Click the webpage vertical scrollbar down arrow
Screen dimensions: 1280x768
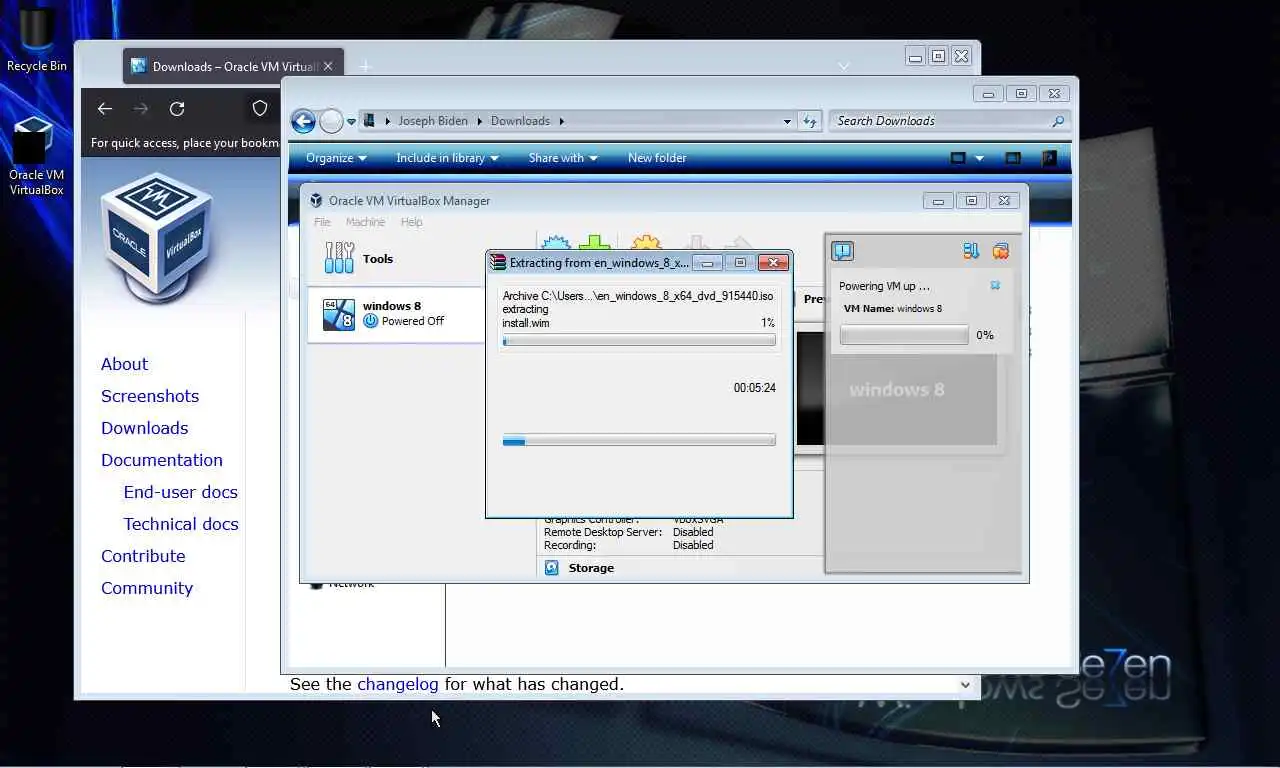click(965, 685)
